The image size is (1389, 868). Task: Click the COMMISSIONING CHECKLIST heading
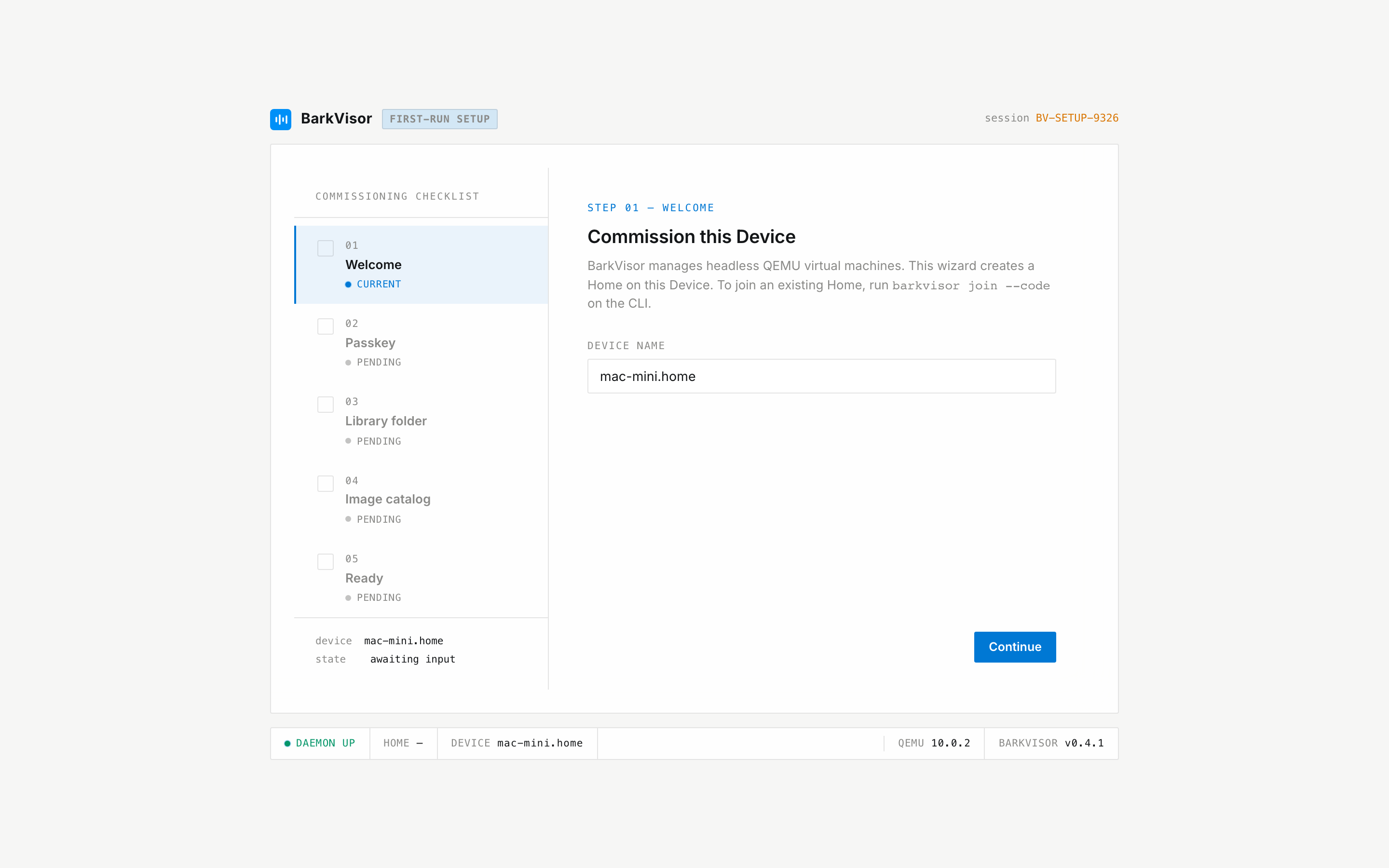pos(397,196)
